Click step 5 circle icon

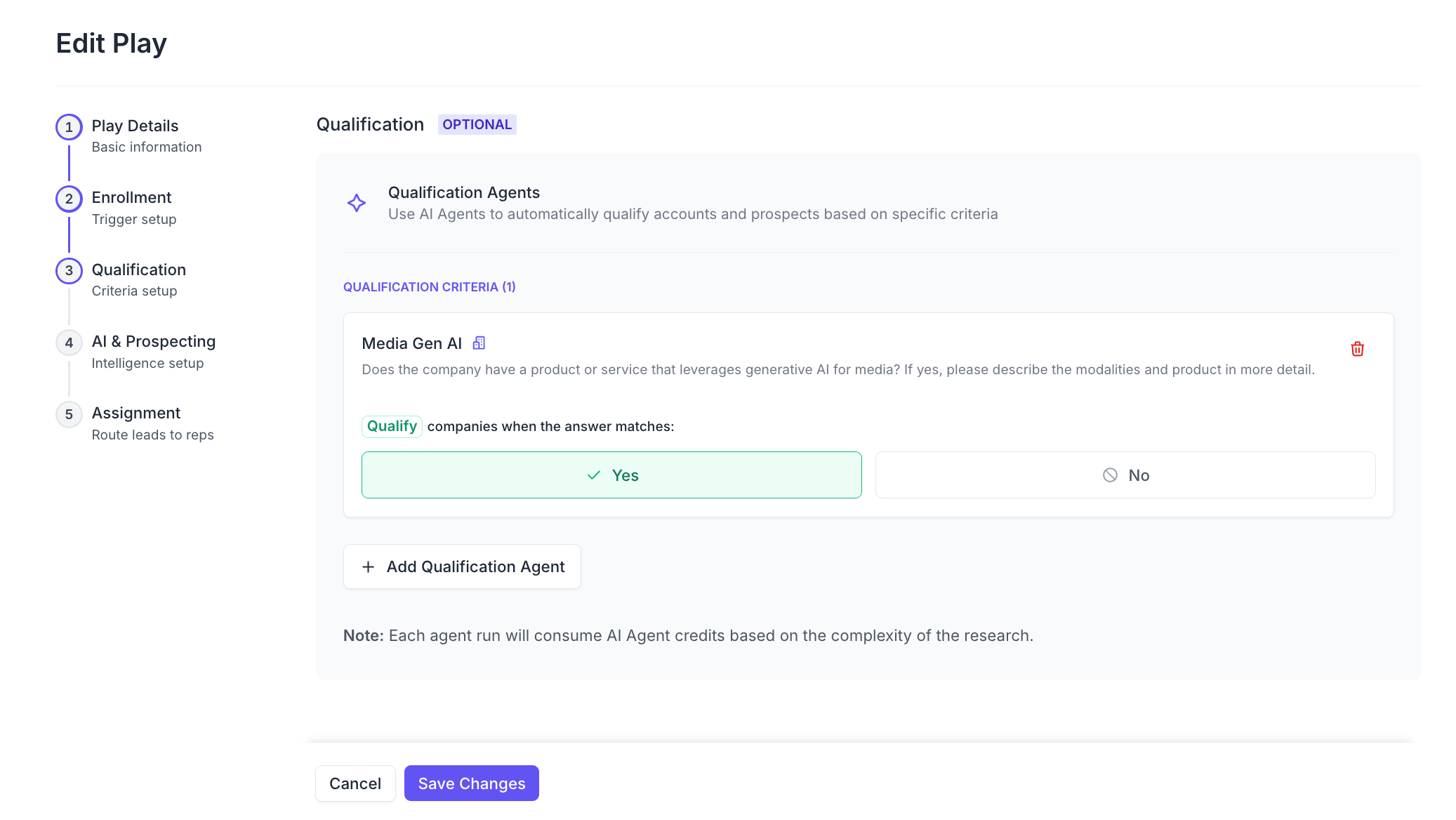click(x=69, y=414)
